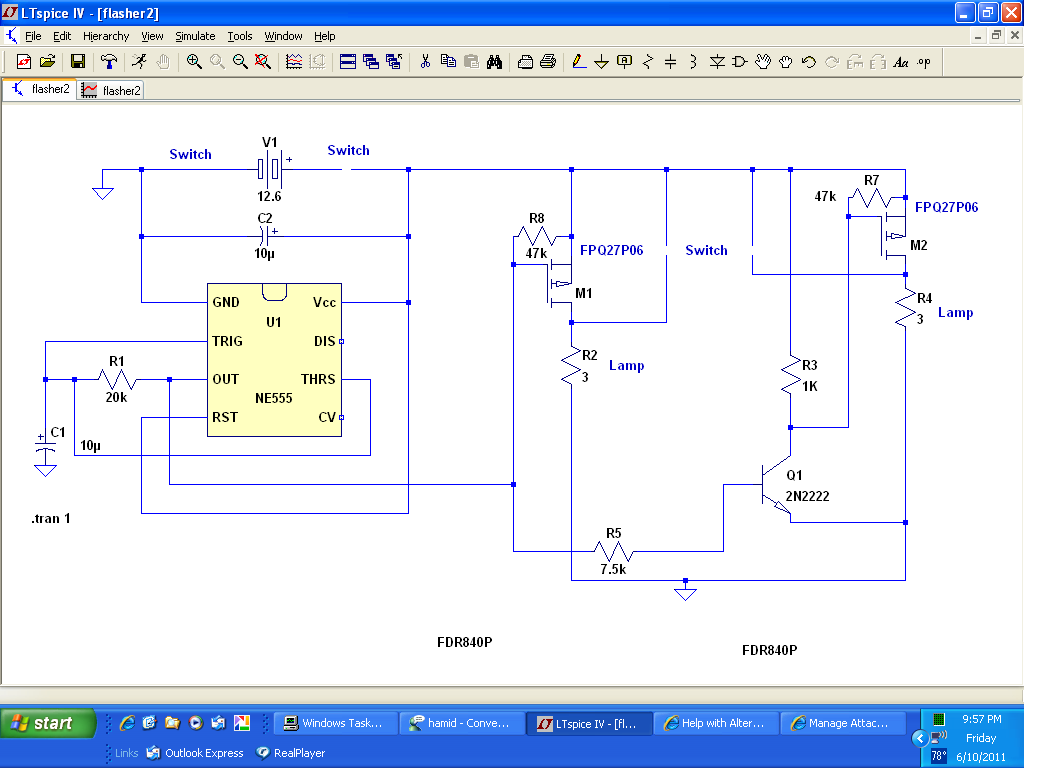Cascade the windows using the toolbar icon

coord(371,62)
